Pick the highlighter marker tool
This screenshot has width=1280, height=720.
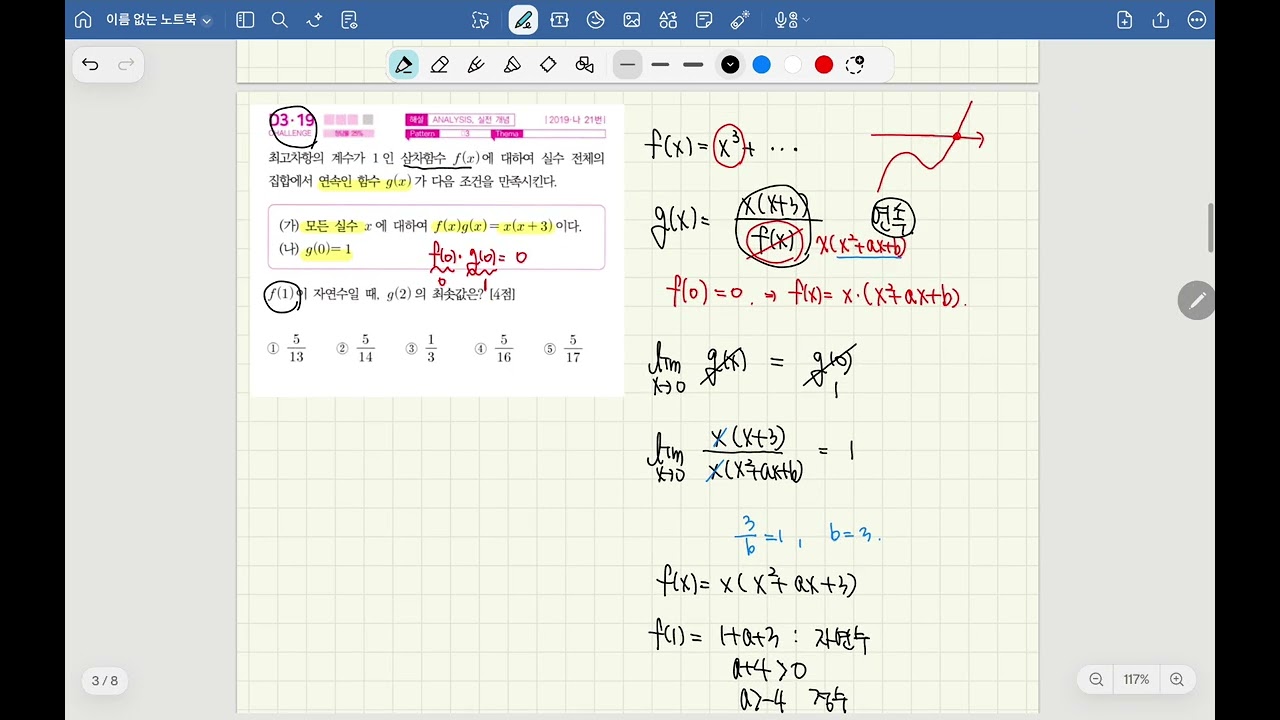pyautogui.click(x=512, y=65)
